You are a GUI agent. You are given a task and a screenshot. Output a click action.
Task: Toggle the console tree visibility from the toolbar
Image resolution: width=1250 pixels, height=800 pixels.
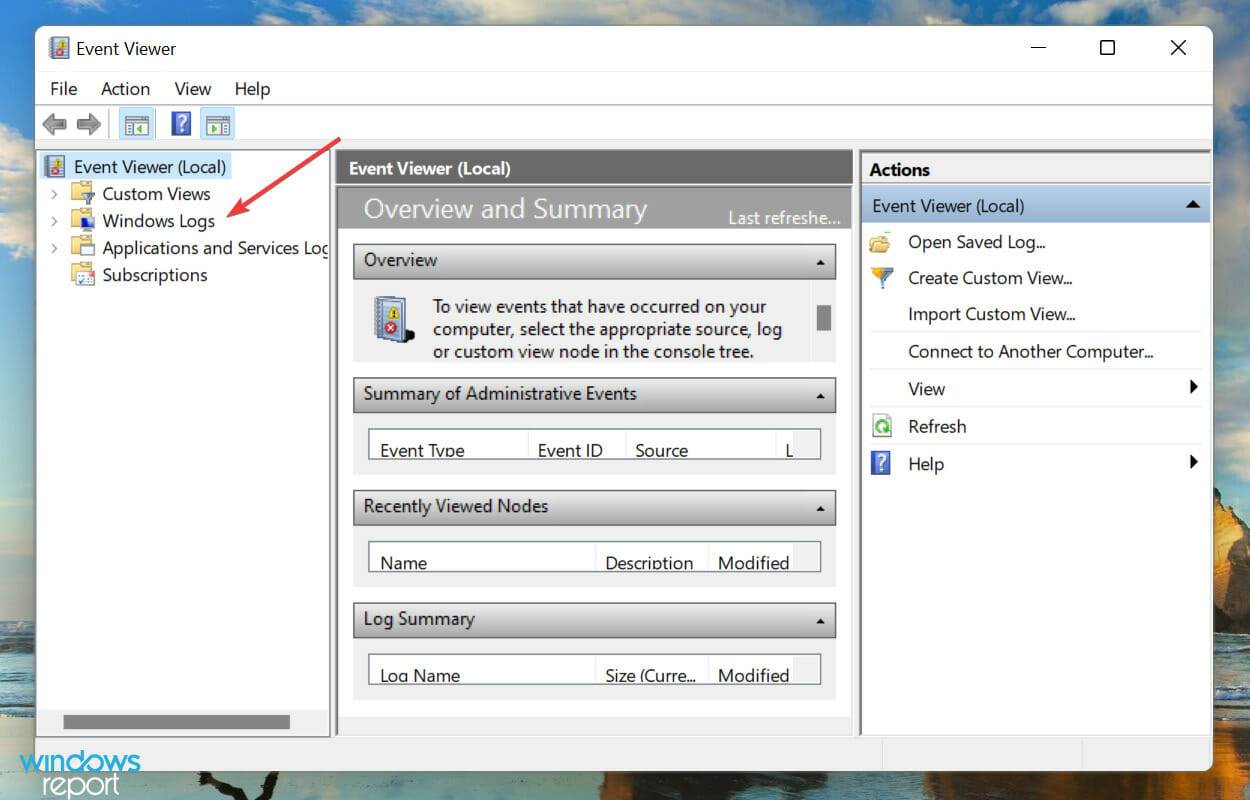[x=137, y=123]
